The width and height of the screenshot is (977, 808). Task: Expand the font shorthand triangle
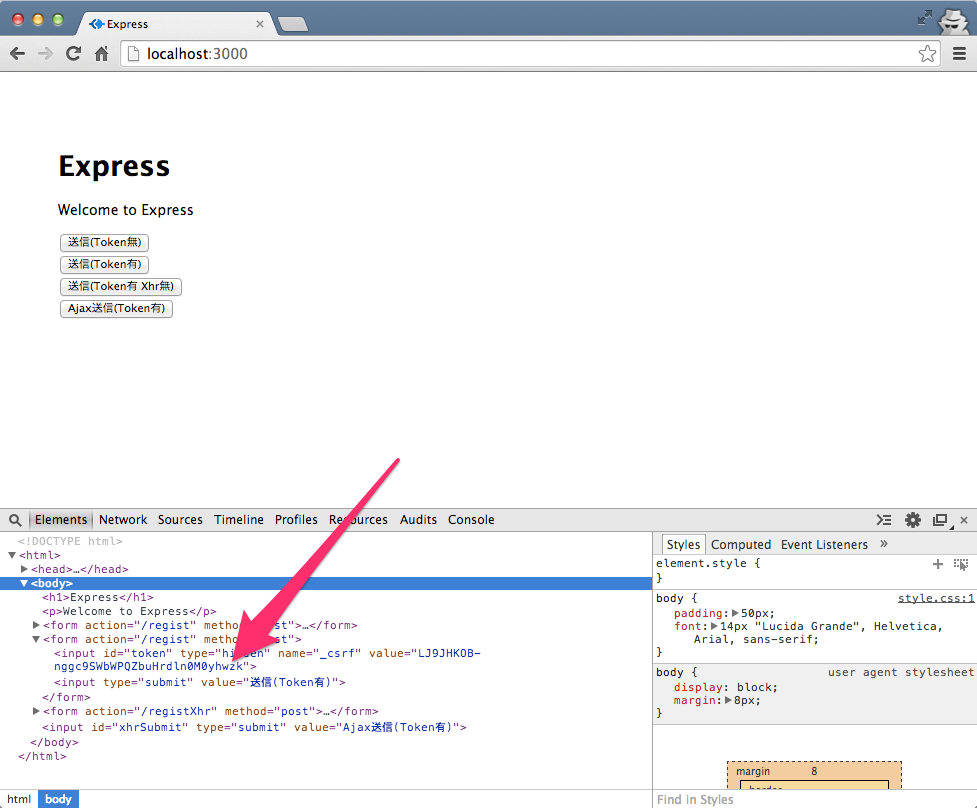[715, 626]
